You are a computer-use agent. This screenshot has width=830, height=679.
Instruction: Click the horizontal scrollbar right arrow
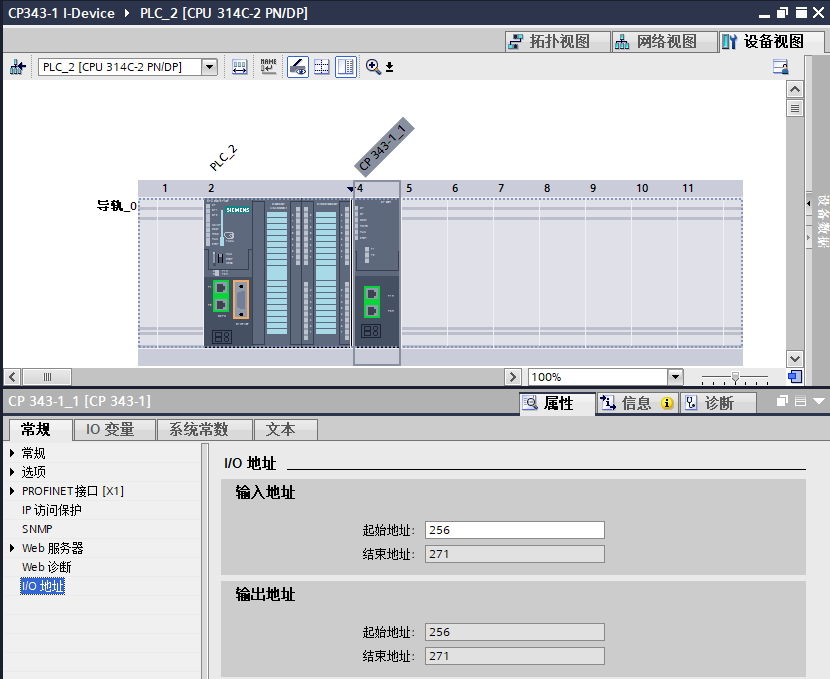pos(512,377)
